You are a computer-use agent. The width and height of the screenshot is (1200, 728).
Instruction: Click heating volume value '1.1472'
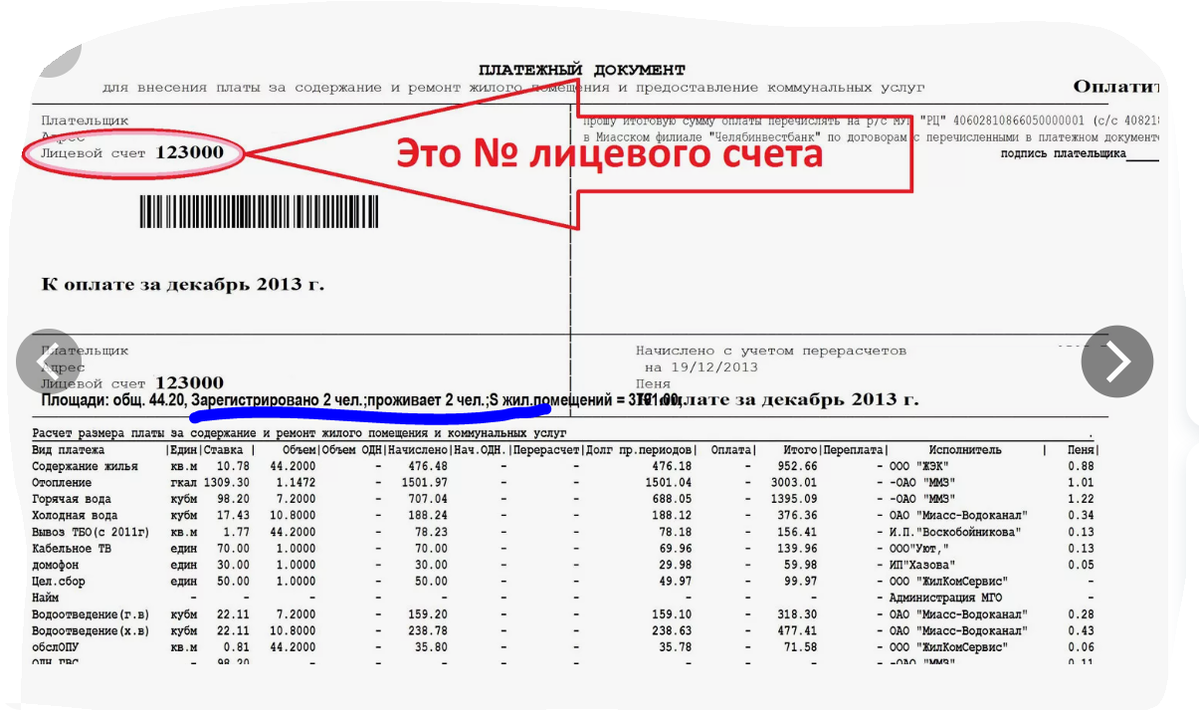pyautogui.click(x=295, y=483)
